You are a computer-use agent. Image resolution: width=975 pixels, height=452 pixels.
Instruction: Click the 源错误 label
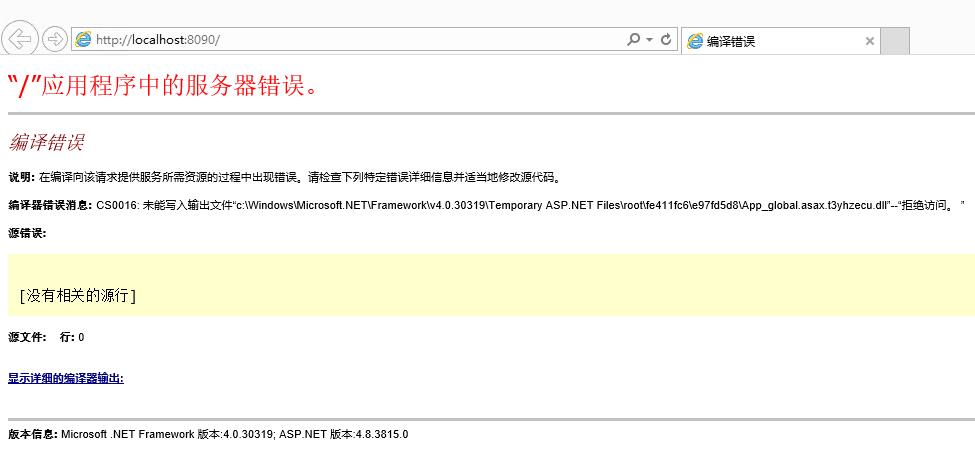pyautogui.click(x=27, y=233)
